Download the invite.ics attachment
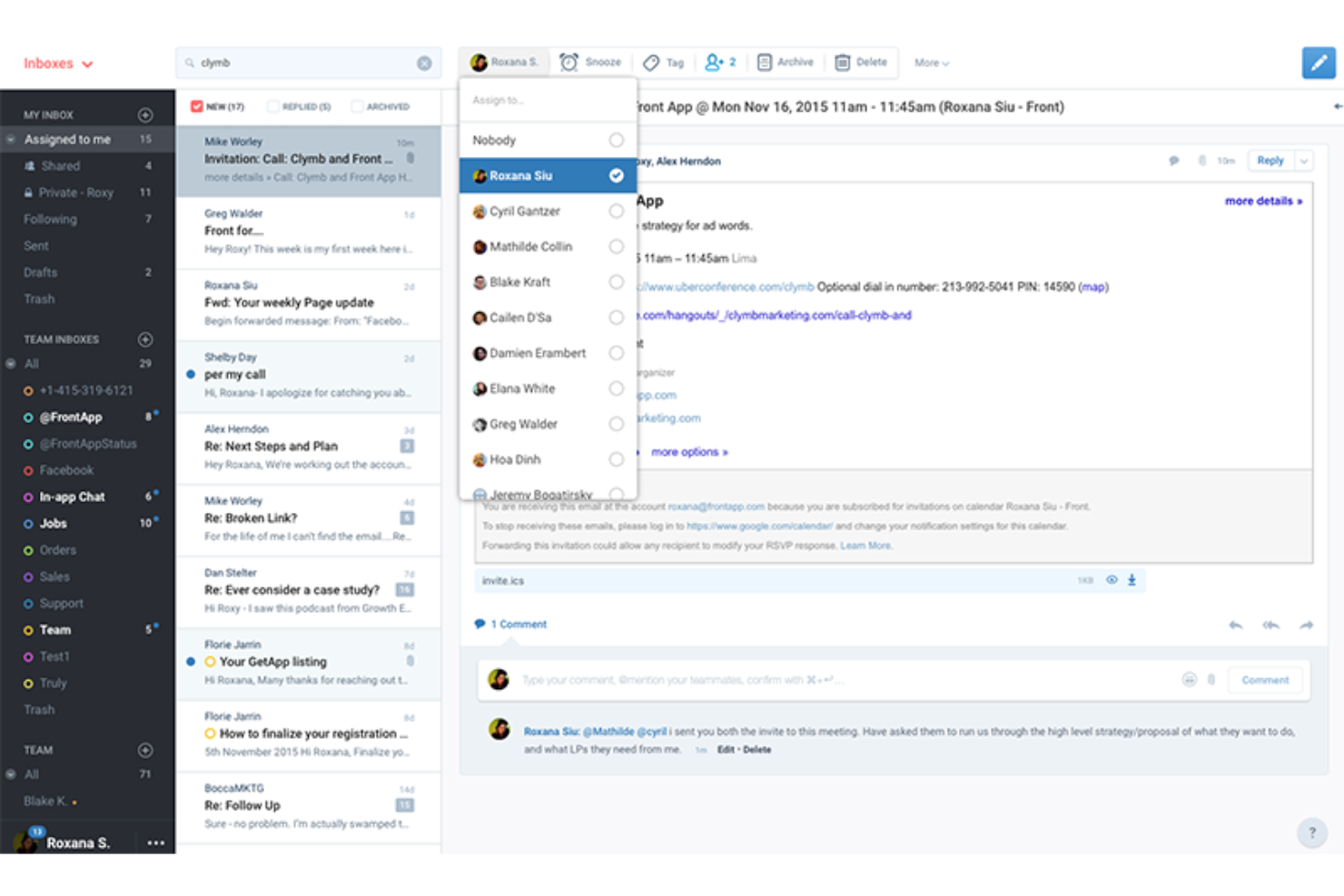The width and height of the screenshot is (1344, 896). tap(1132, 580)
